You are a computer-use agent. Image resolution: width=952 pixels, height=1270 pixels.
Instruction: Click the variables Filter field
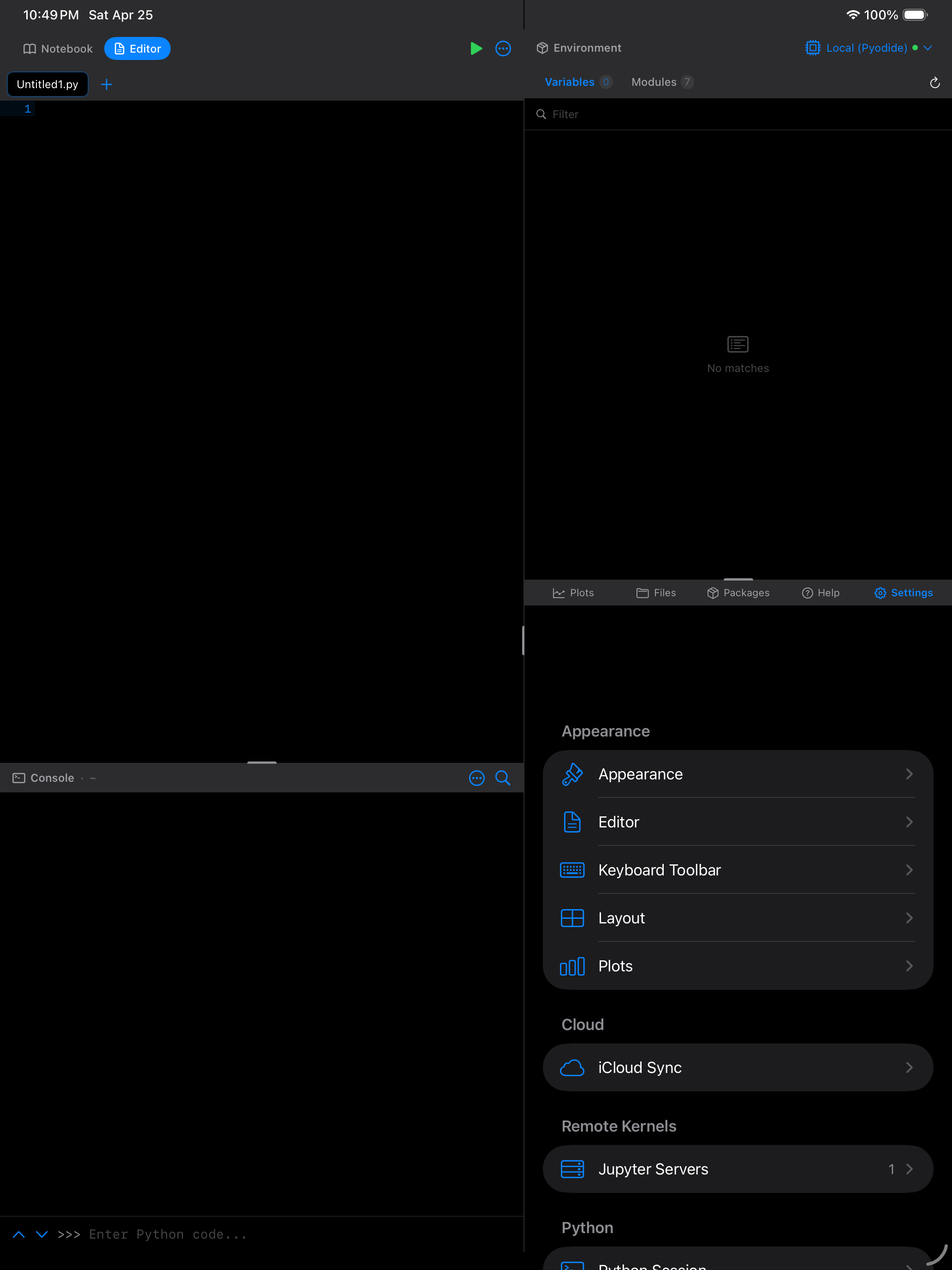738,114
